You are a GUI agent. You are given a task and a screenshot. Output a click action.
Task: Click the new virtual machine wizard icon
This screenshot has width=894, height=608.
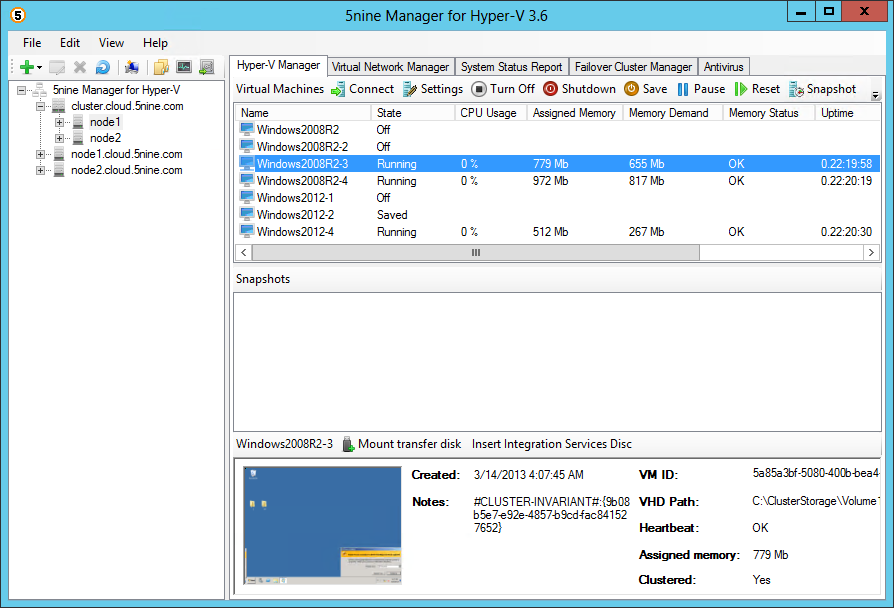point(132,67)
